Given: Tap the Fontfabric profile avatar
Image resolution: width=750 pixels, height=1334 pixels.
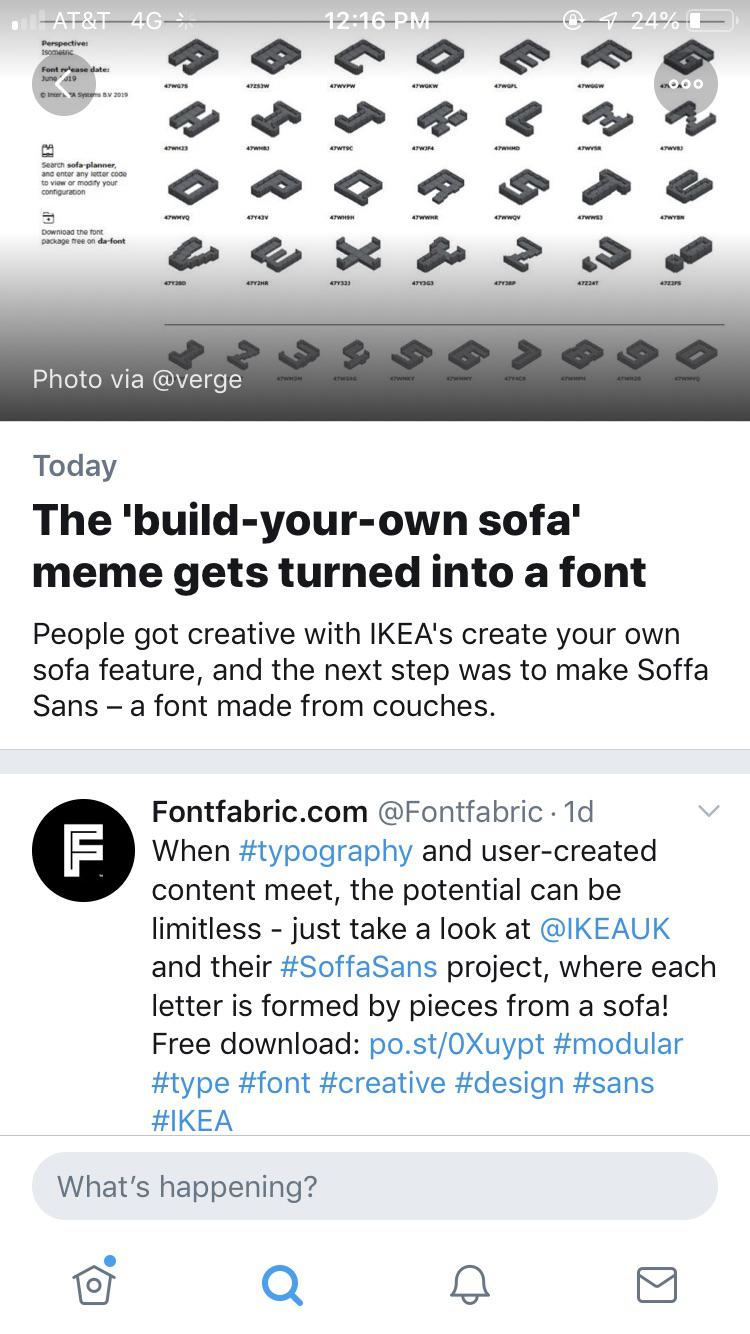Looking at the screenshot, I should [83, 850].
